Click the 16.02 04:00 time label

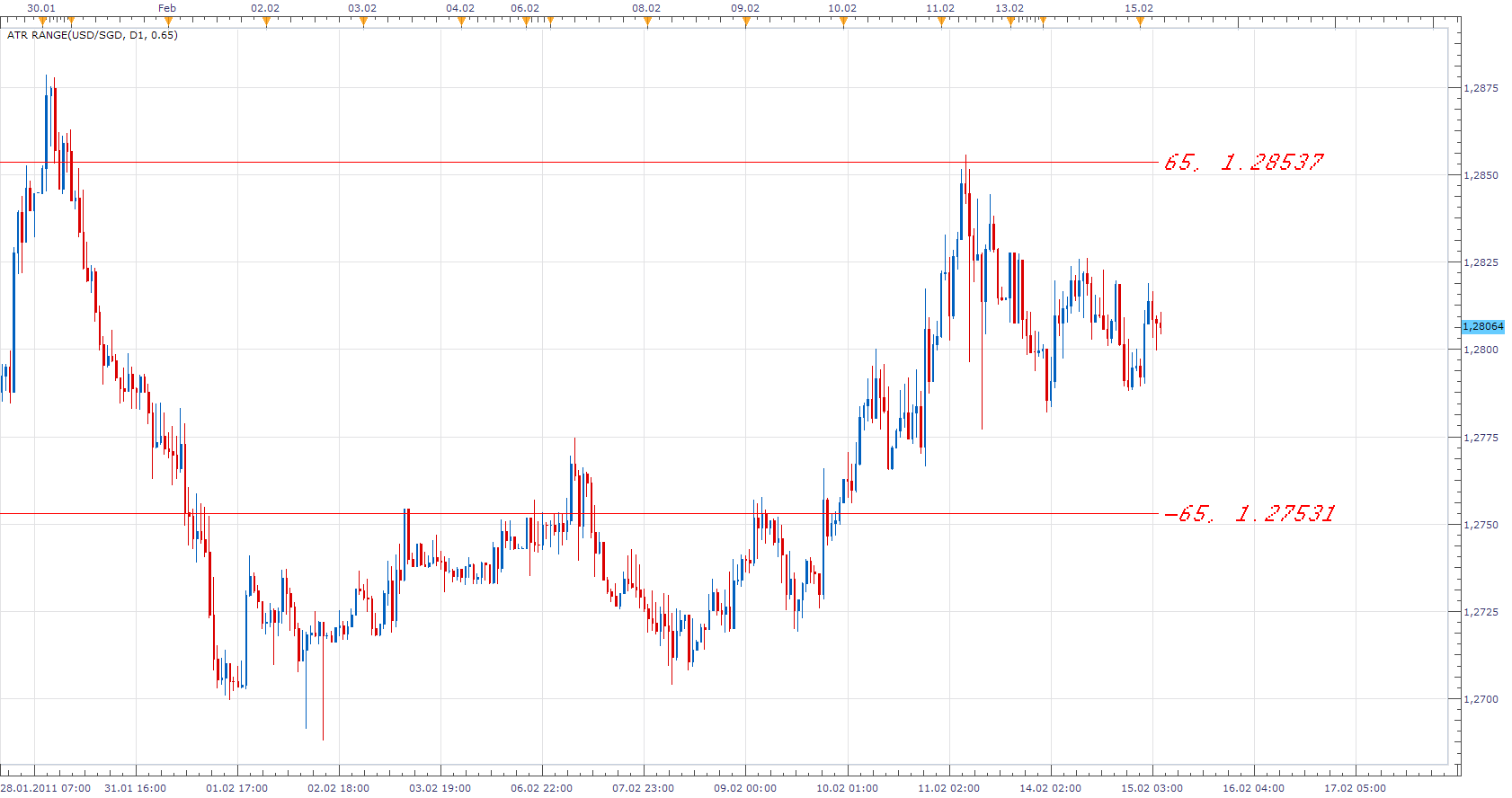click(x=1253, y=788)
